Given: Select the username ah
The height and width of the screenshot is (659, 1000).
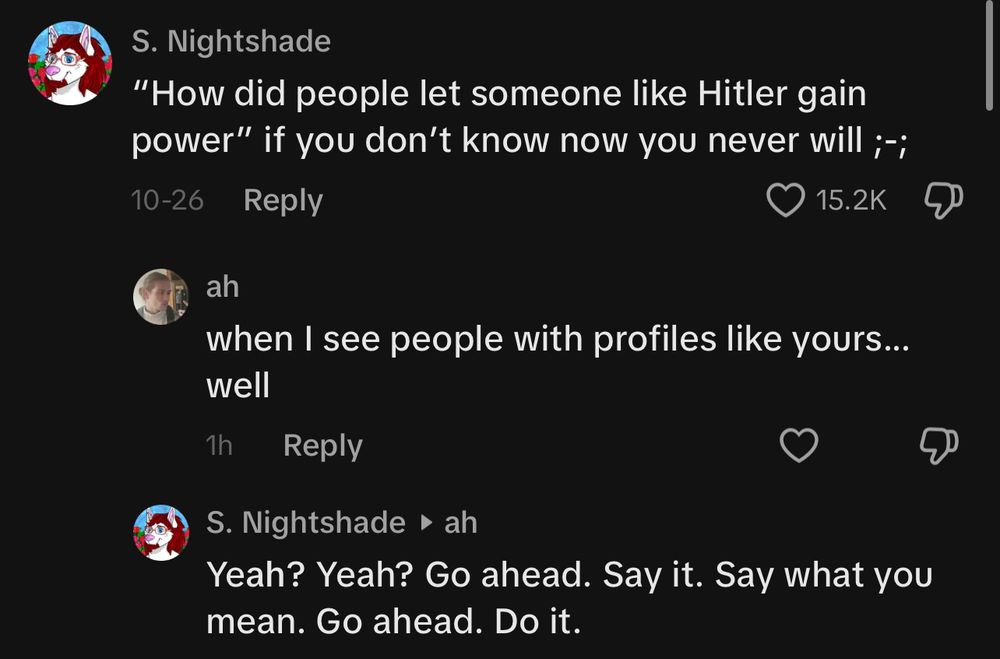Looking at the screenshot, I should (222, 287).
